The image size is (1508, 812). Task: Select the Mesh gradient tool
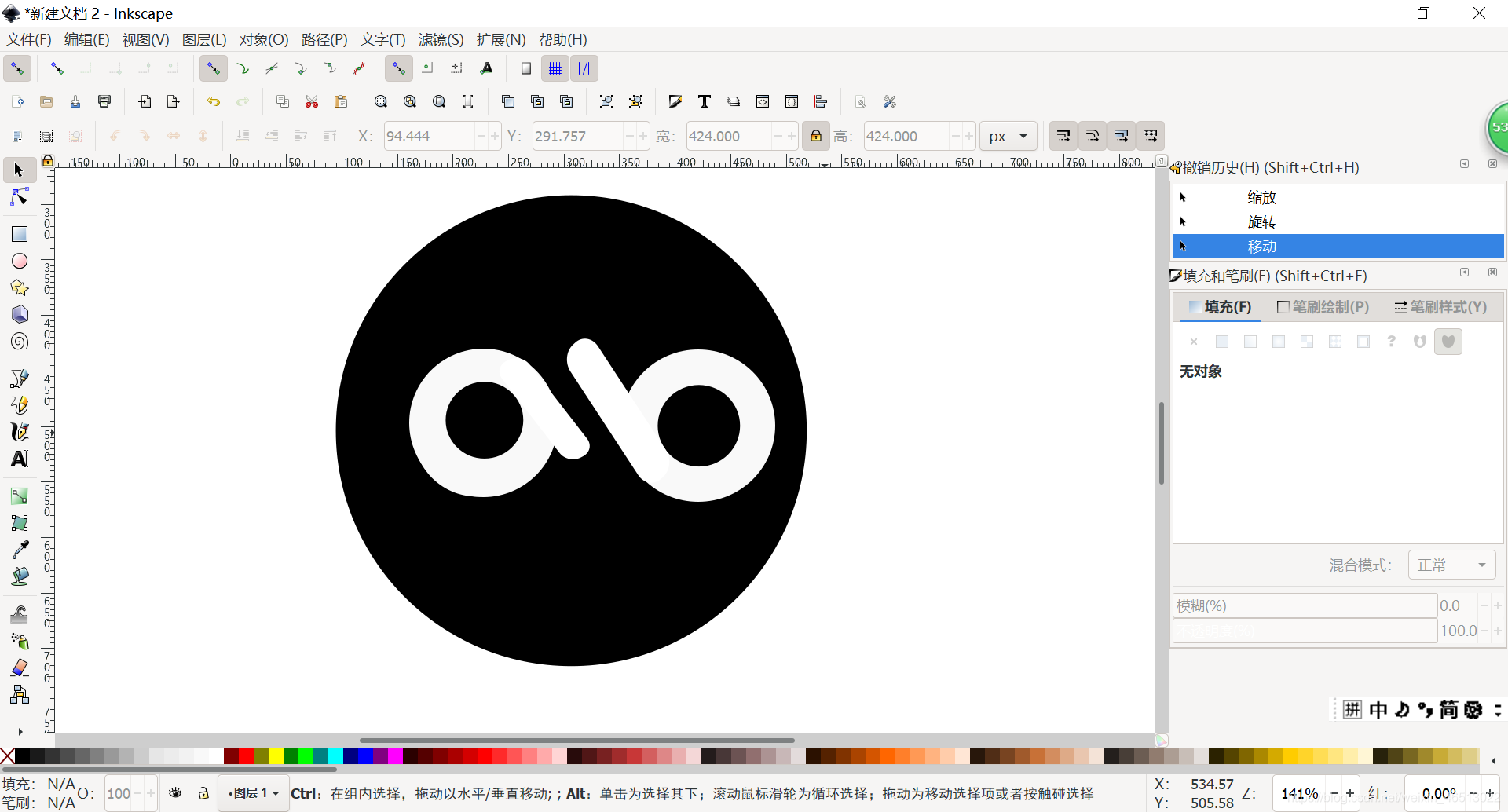[x=19, y=523]
